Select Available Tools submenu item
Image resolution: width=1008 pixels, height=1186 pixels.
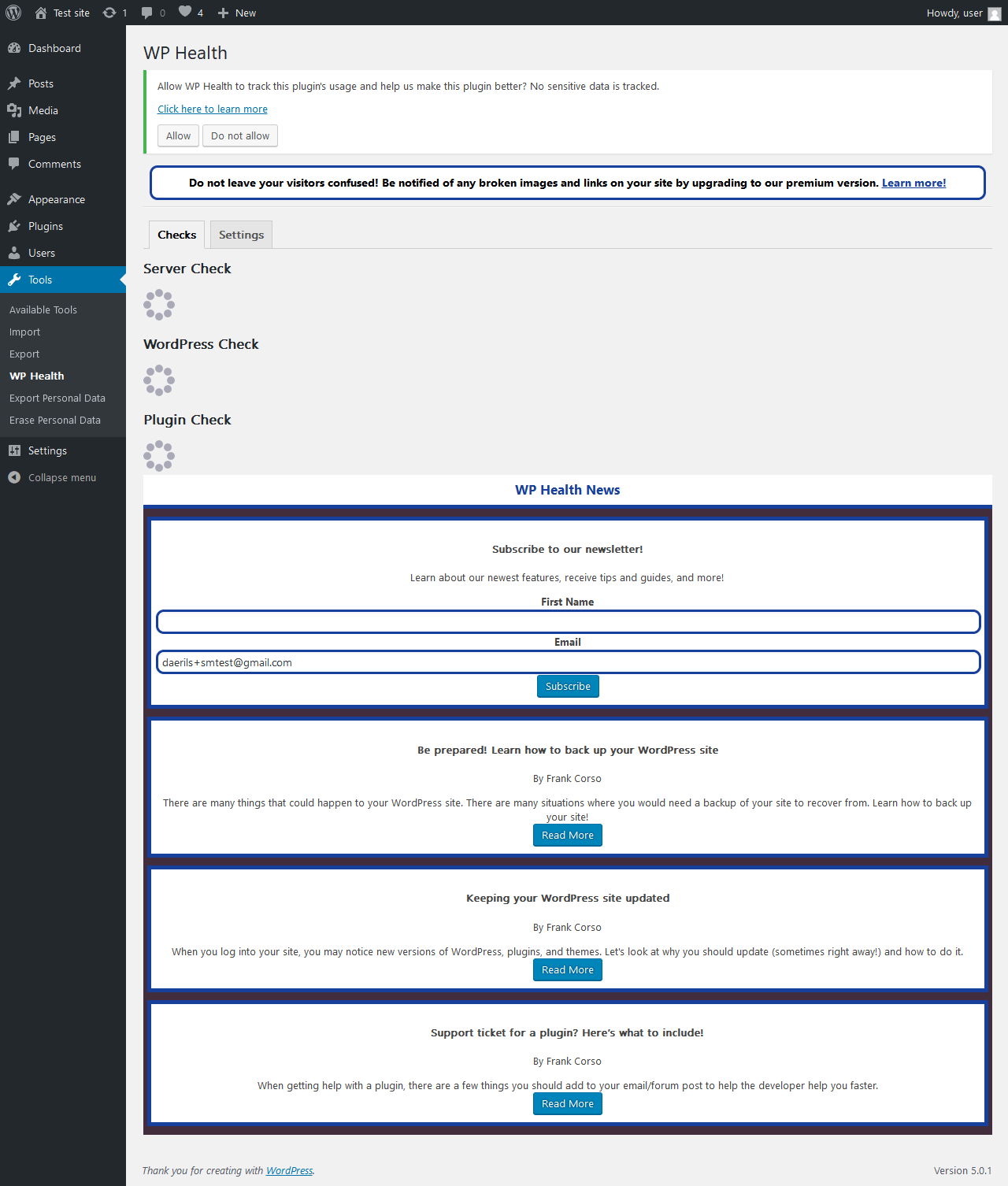click(43, 309)
